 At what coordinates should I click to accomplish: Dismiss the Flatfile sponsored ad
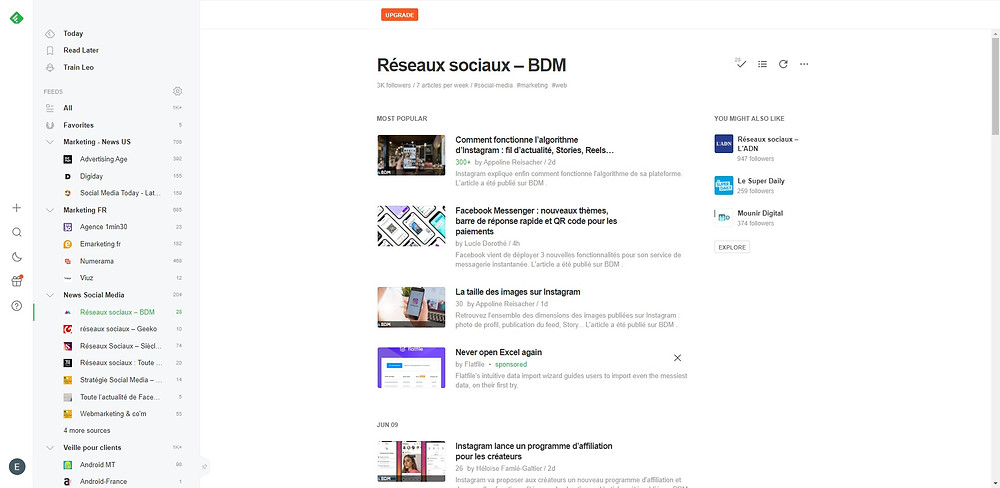point(677,358)
